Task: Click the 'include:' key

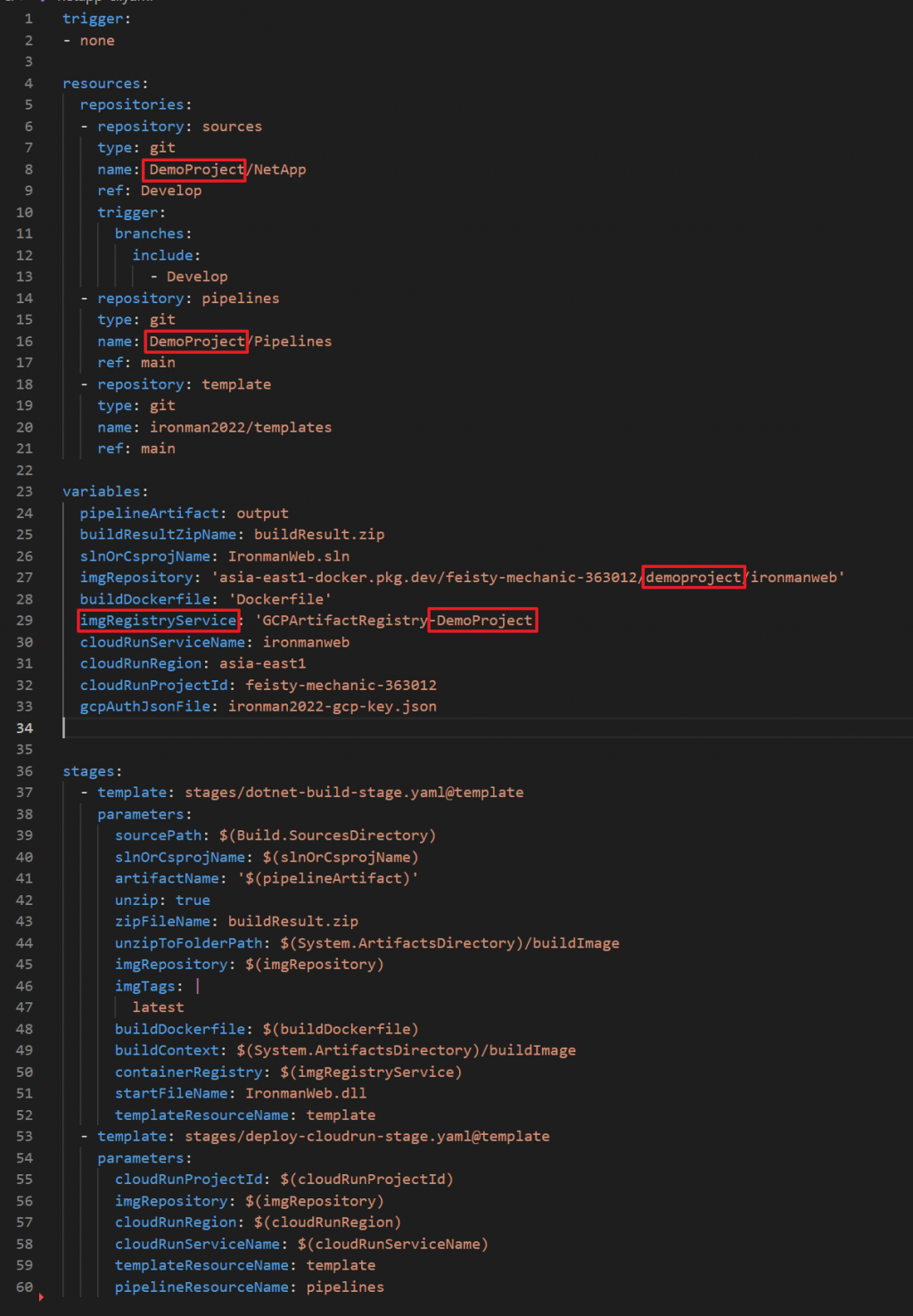Action: 167,256
